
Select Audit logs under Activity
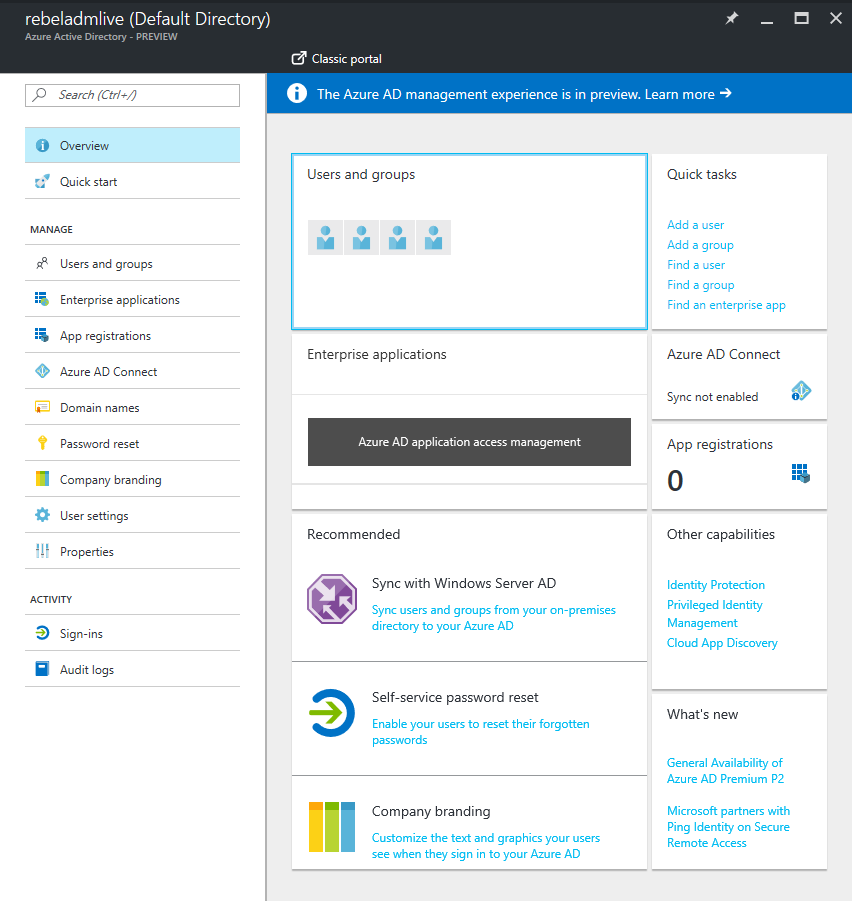[132, 669]
